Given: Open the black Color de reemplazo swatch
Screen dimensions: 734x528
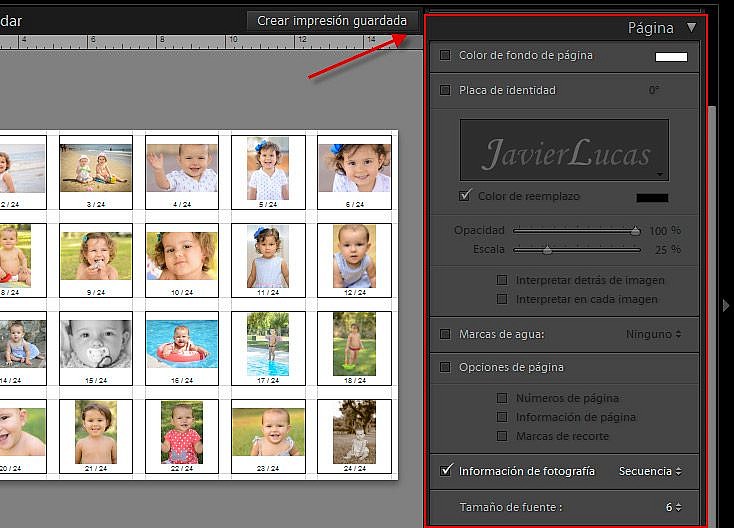Looking at the screenshot, I should (652, 198).
